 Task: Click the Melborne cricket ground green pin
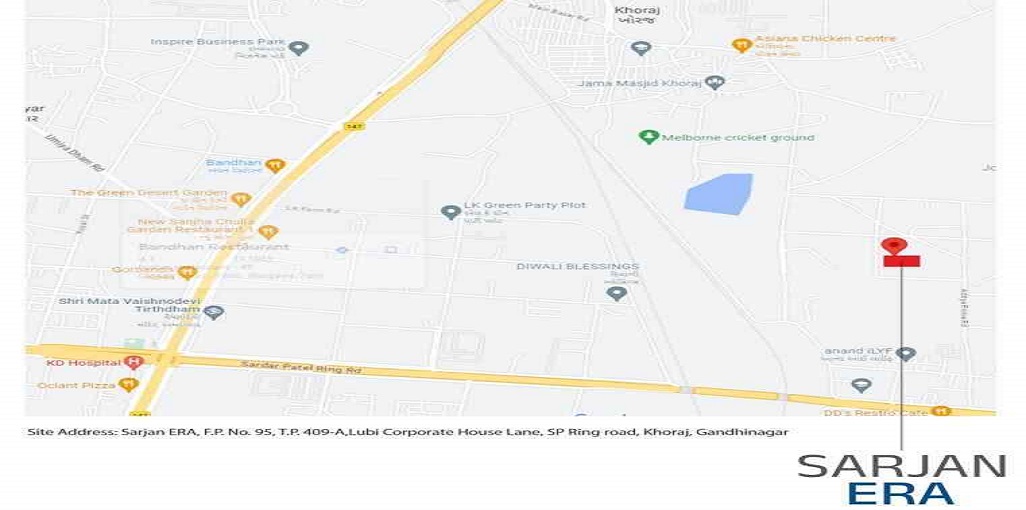tap(648, 137)
